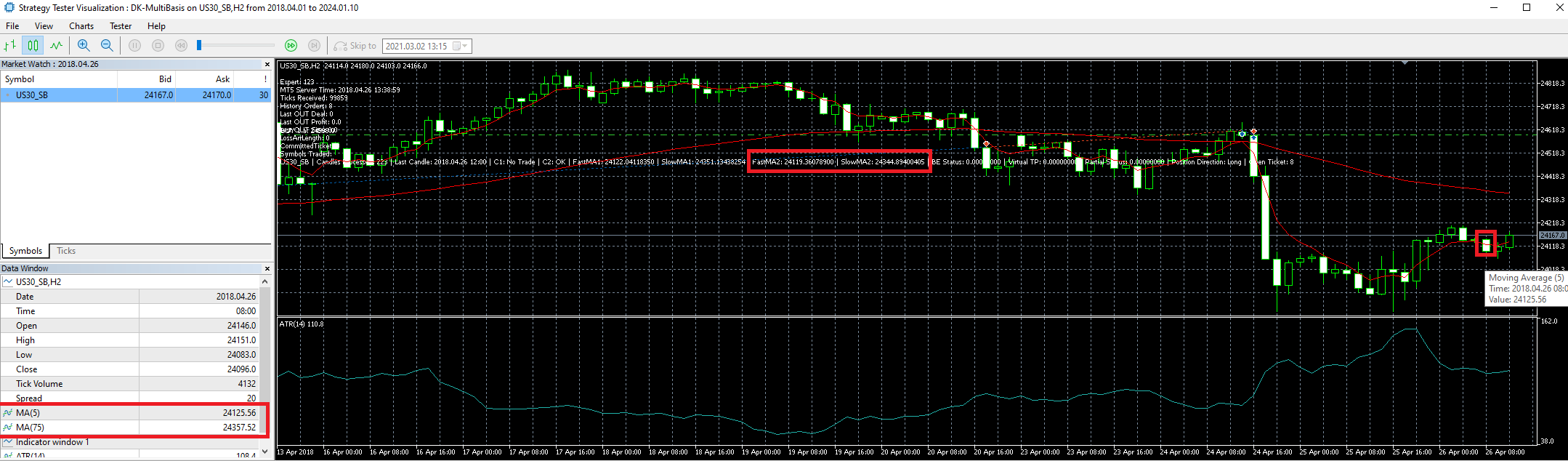Screen dimensions: 1568x461
Task: Click the Tick Volume value 4132
Action: click(247, 384)
